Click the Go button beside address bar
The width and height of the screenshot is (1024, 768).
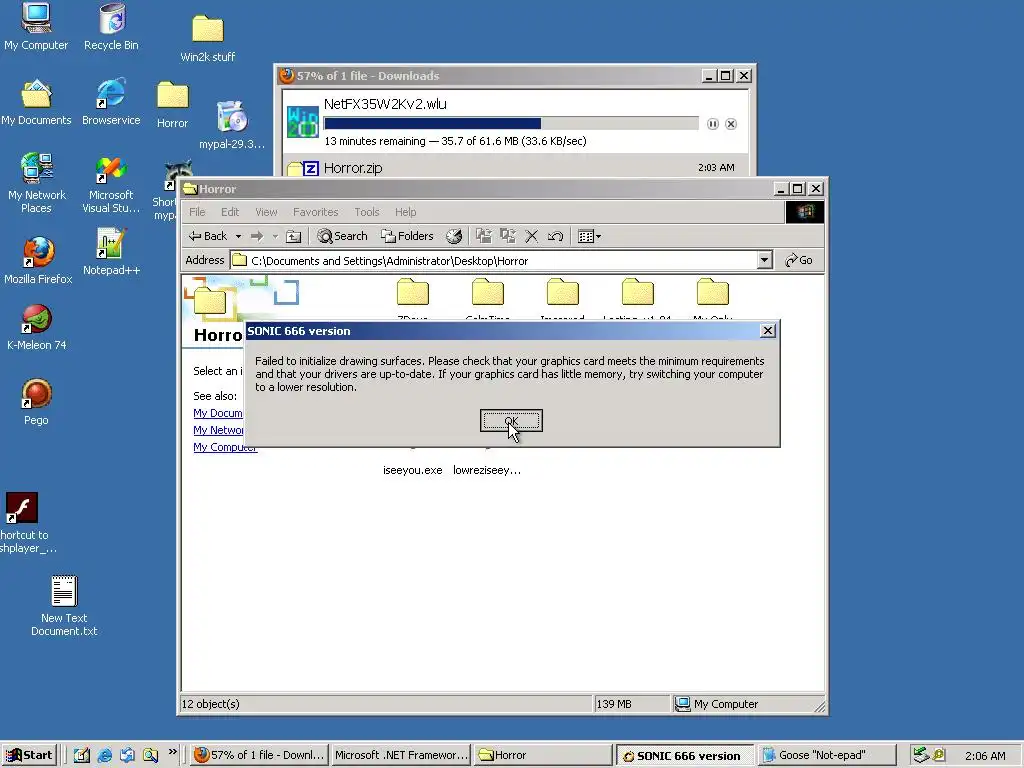coord(799,260)
